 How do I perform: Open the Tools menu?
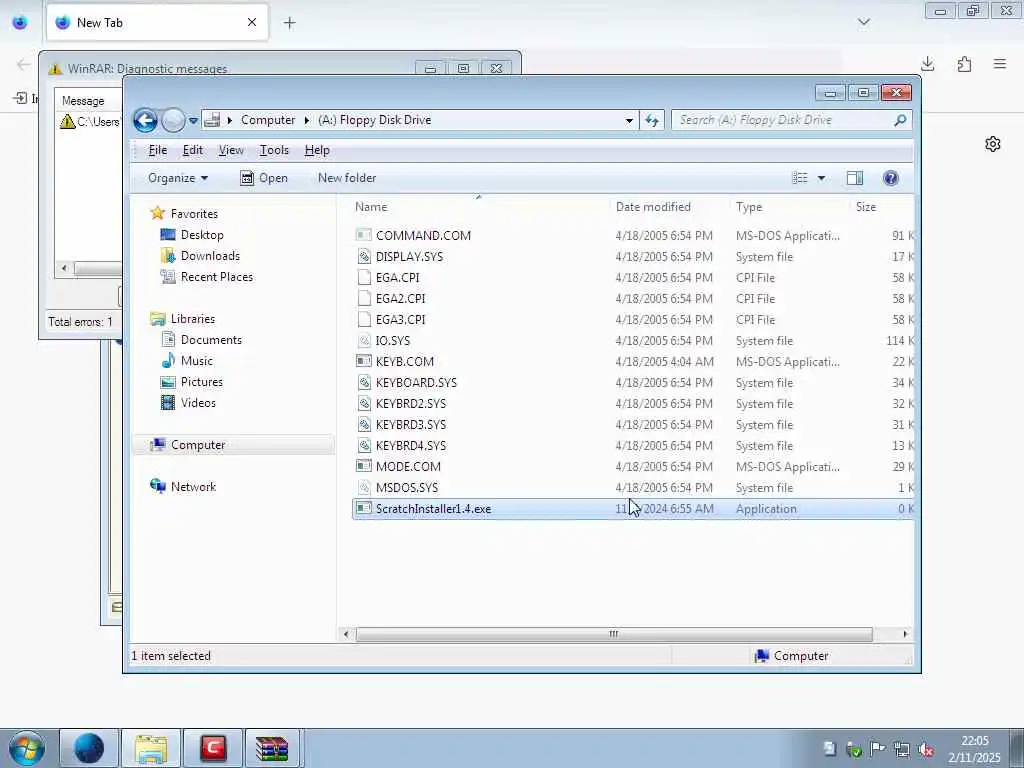274,150
